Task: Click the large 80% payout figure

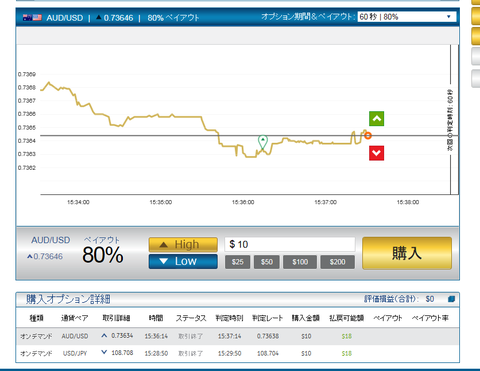Action: 103,255
